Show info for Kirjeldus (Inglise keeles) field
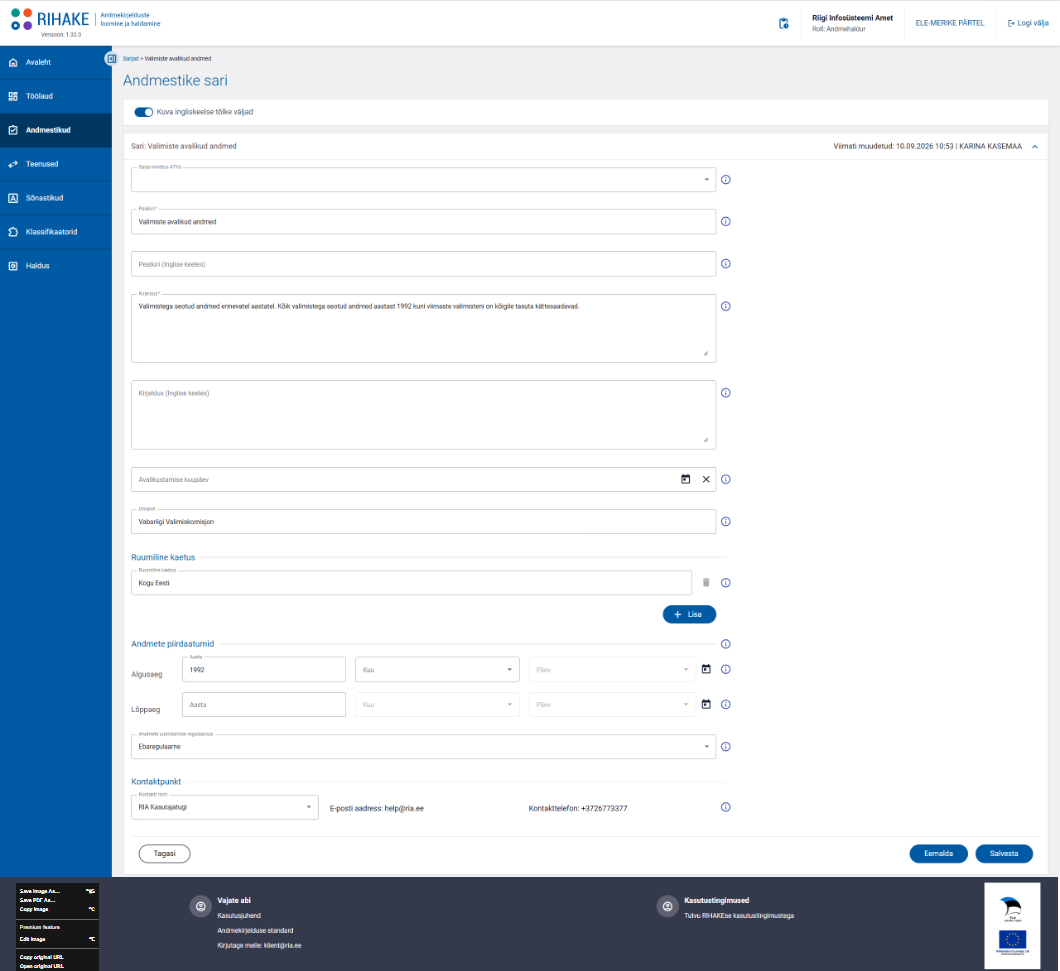The height and width of the screenshot is (971, 1060). click(726, 393)
